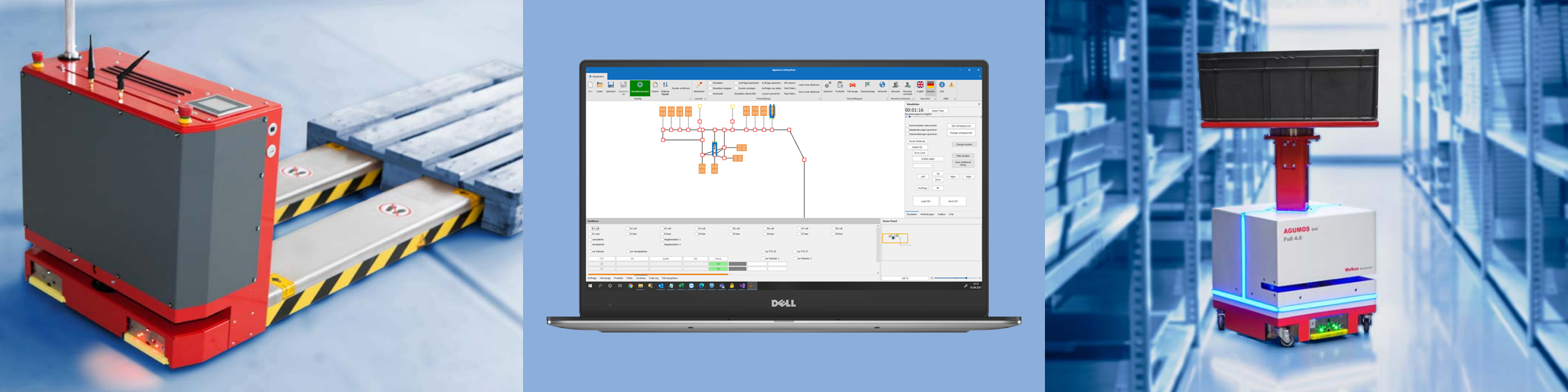Check Basisänderungen ignorieren checkbox
This screenshot has width=1568, height=392.
pyautogui.click(x=908, y=130)
